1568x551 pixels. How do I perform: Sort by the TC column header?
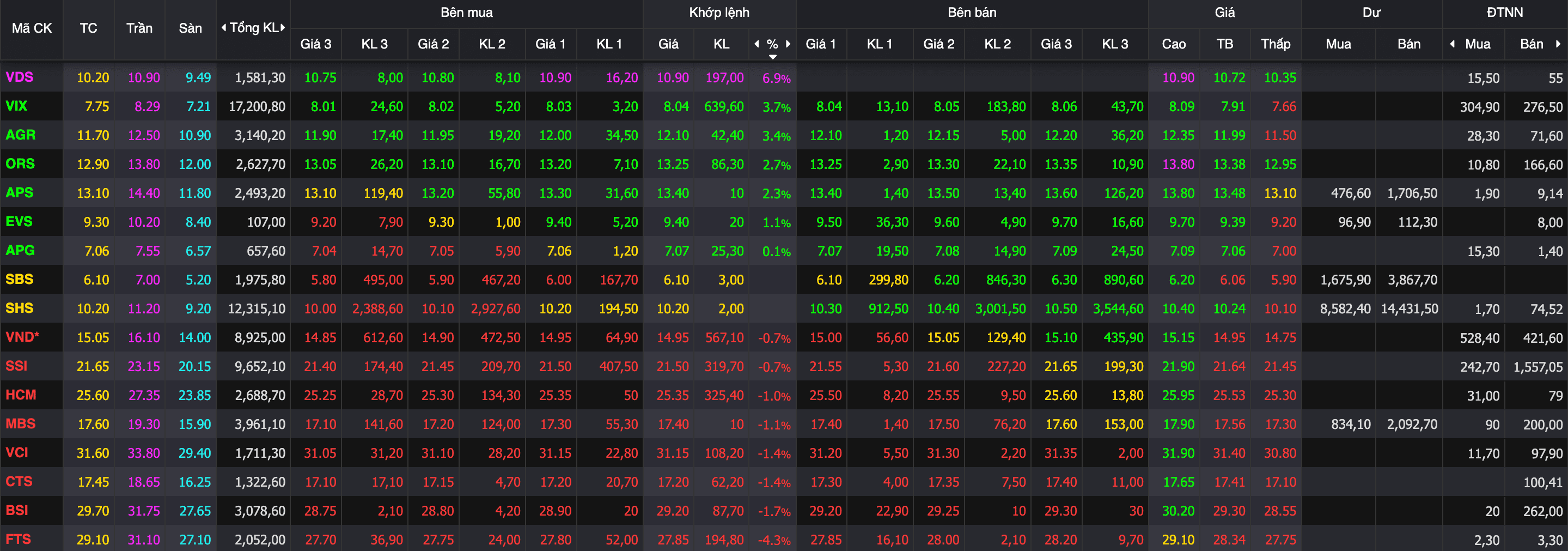pos(88,28)
